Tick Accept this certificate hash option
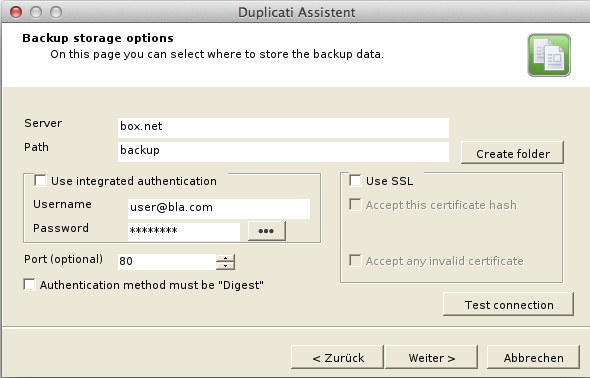This screenshot has width=590, height=378. point(355,205)
